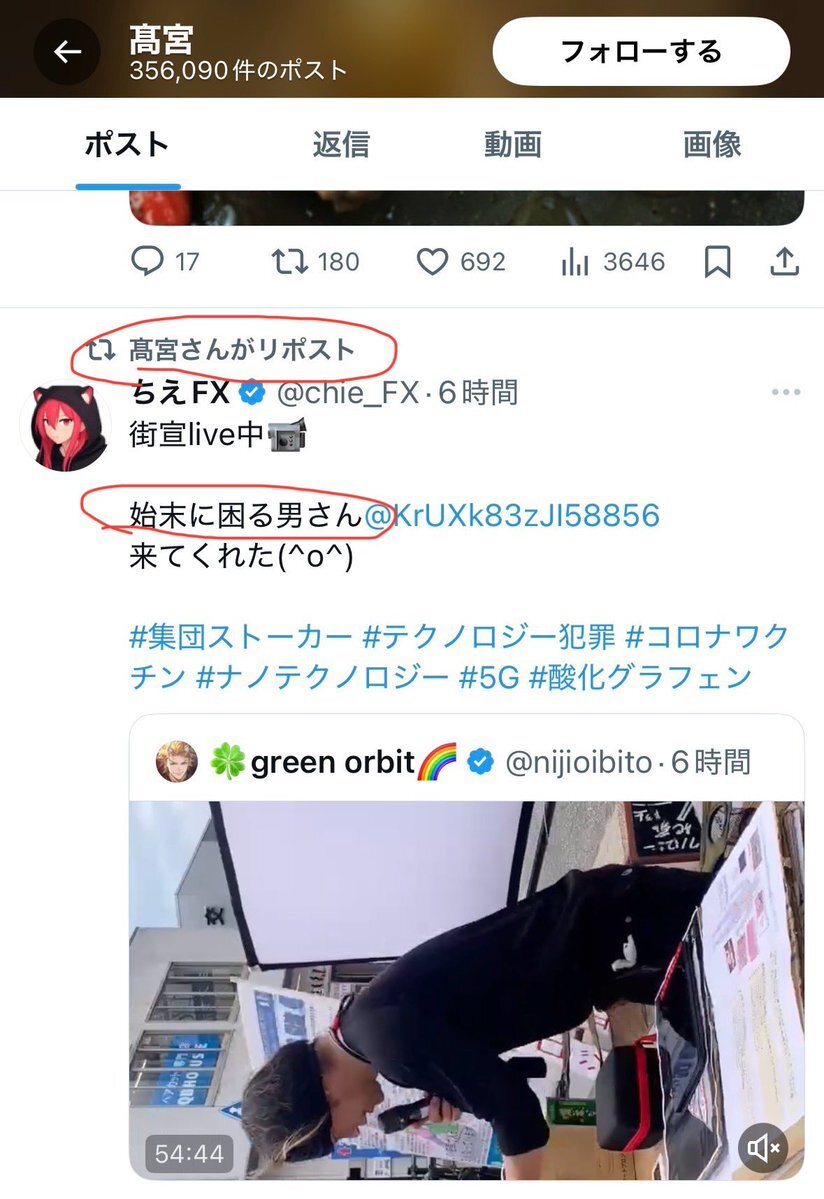Image resolution: width=824 pixels, height=1199 pixels.
Task: Open green orbit's small profile avatar
Action: (x=177, y=762)
